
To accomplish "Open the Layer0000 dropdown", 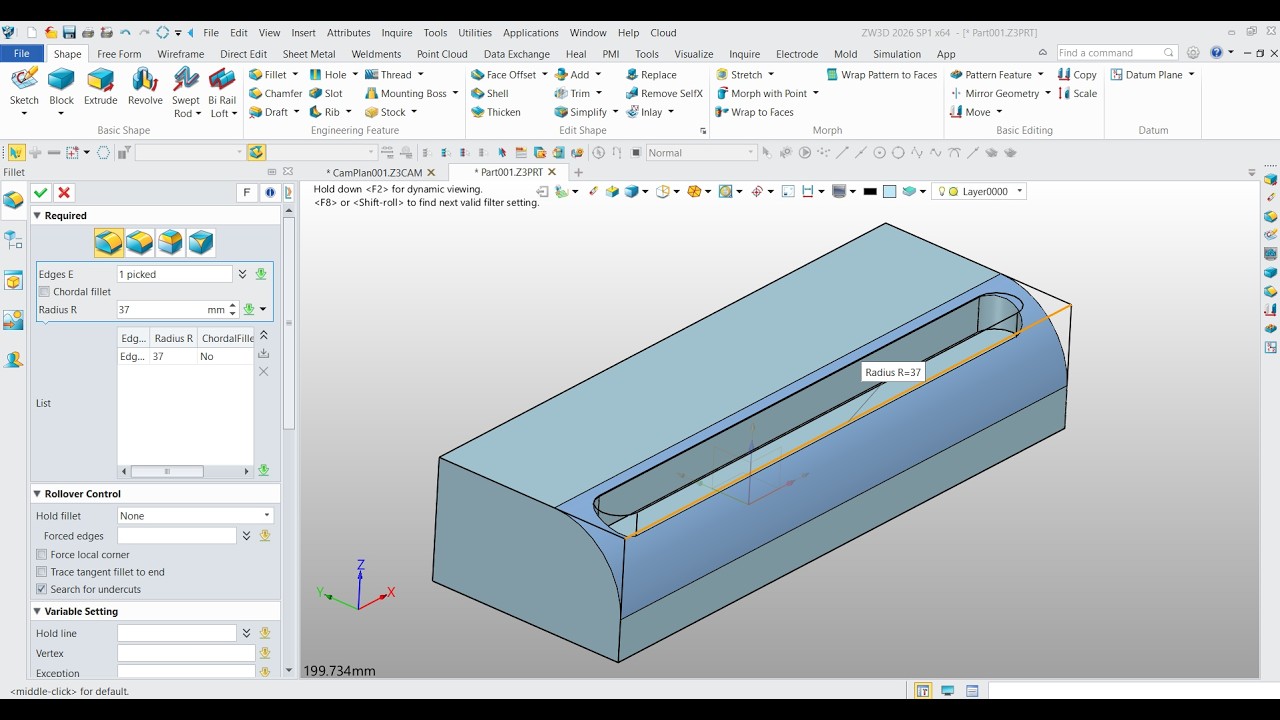I will pyautogui.click(x=1020, y=191).
